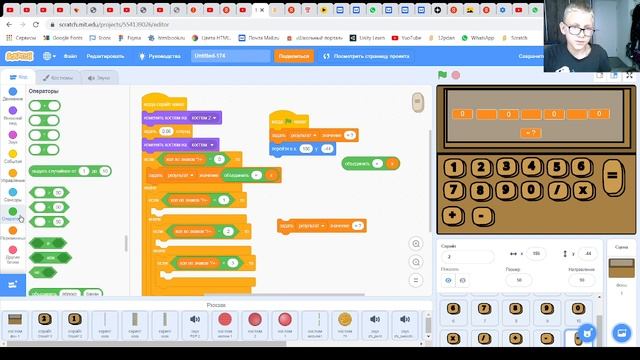Image resolution: width=640 pixels, height=360 pixels.
Task: Select the green Операторы block category
Action: (13, 214)
